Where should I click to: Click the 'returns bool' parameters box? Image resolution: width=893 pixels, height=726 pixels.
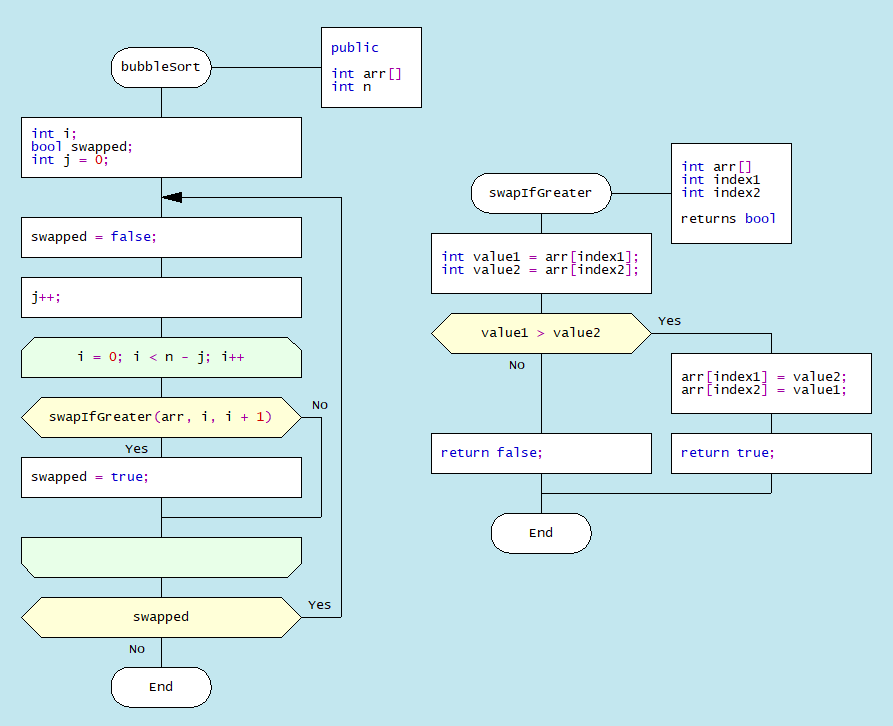click(x=731, y=193)
